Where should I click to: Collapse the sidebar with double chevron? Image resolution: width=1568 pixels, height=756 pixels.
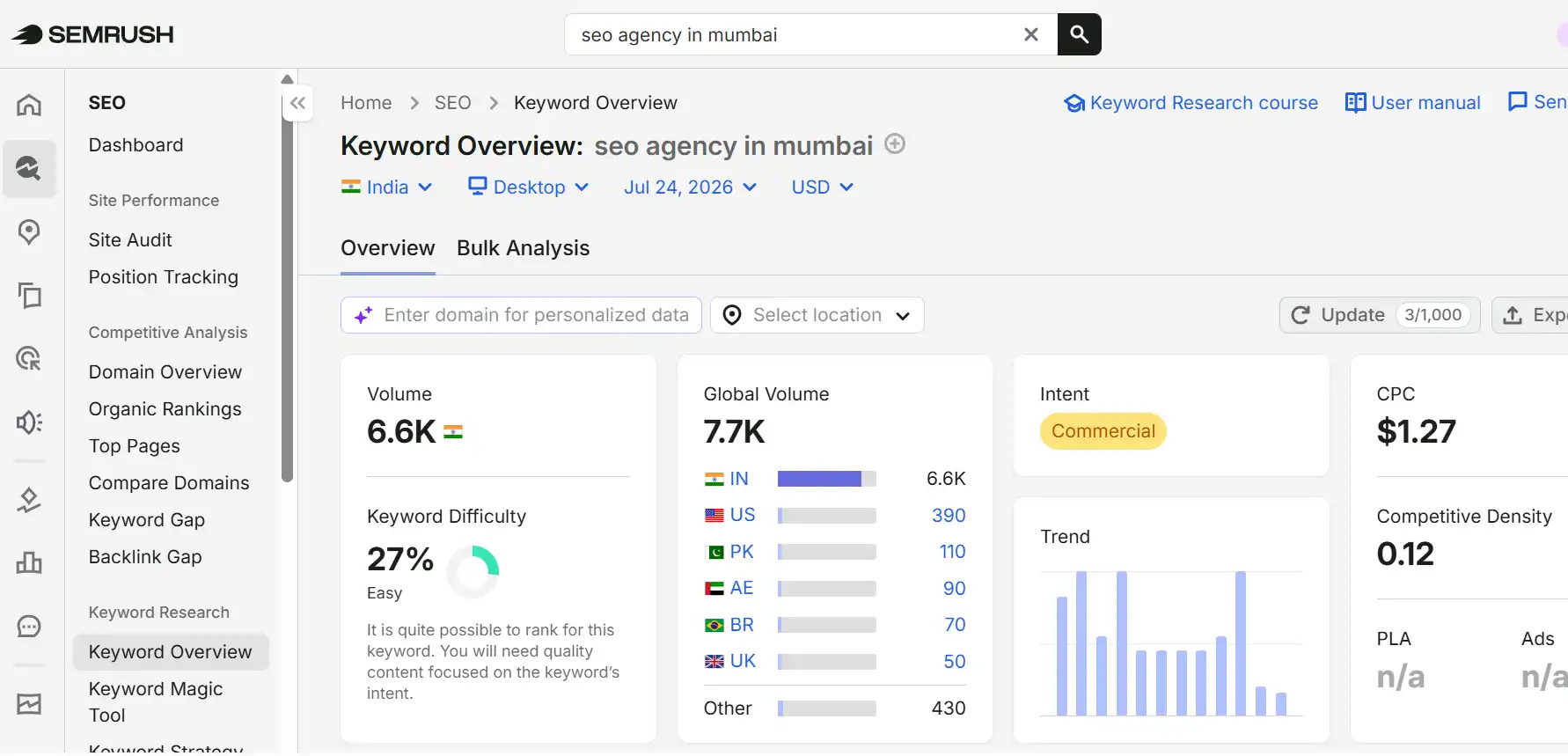[x=297, y=103]
